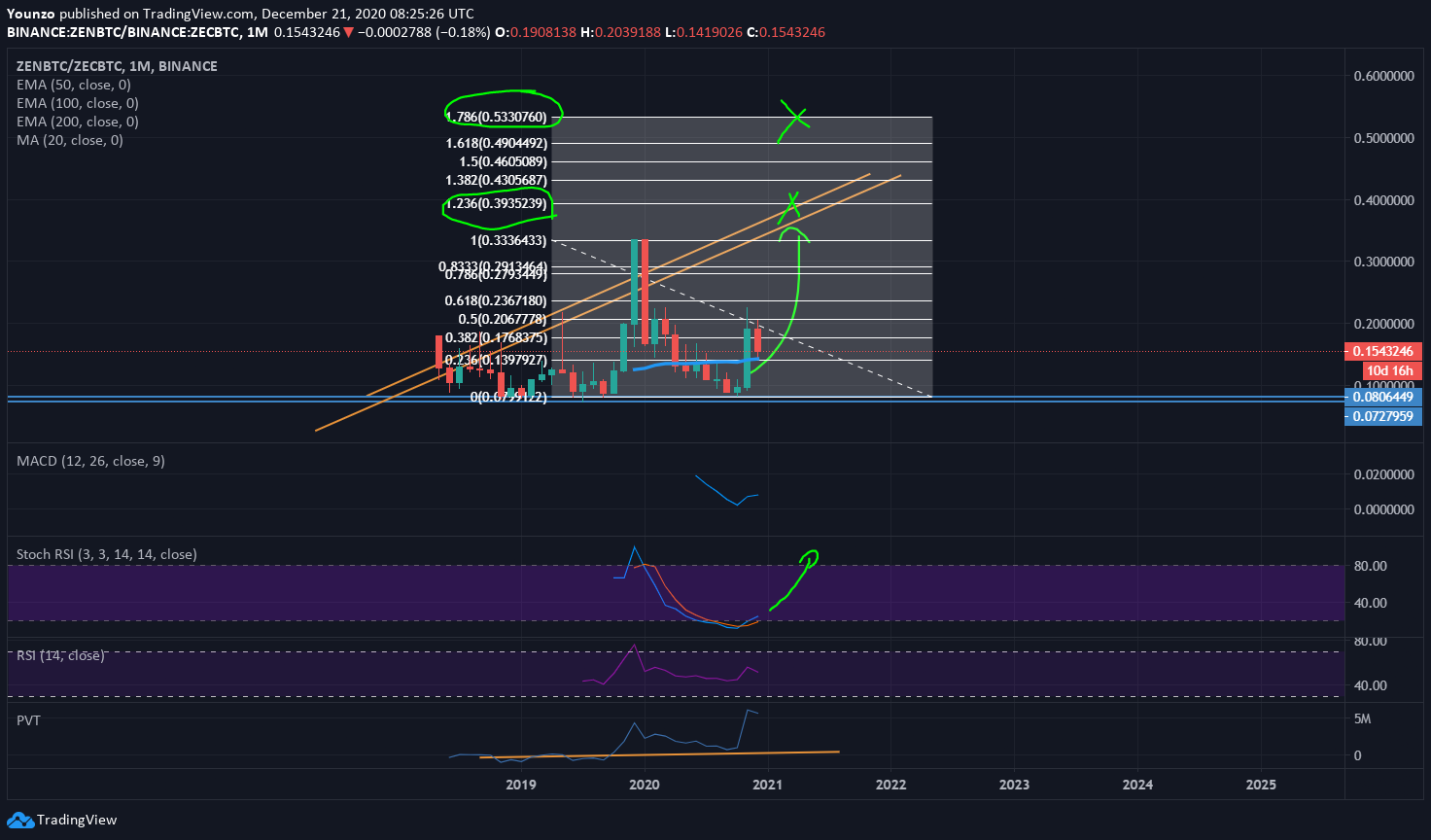Click the red down-arrow price change icon
This screenshot has width=1431, height=840.
pyautogui.click(x=349, y=32)
